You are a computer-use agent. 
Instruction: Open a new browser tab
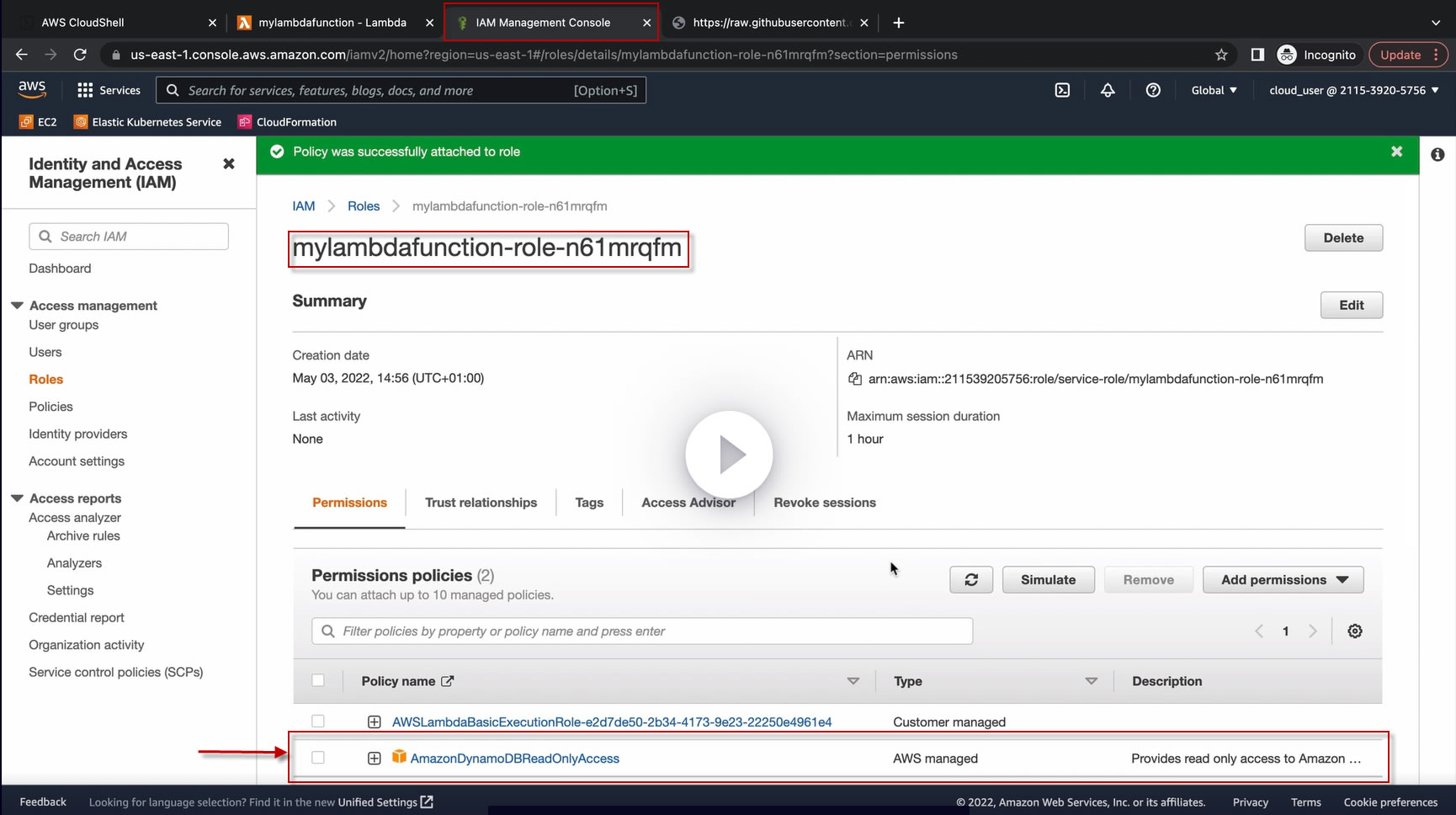tap(899, 23)
